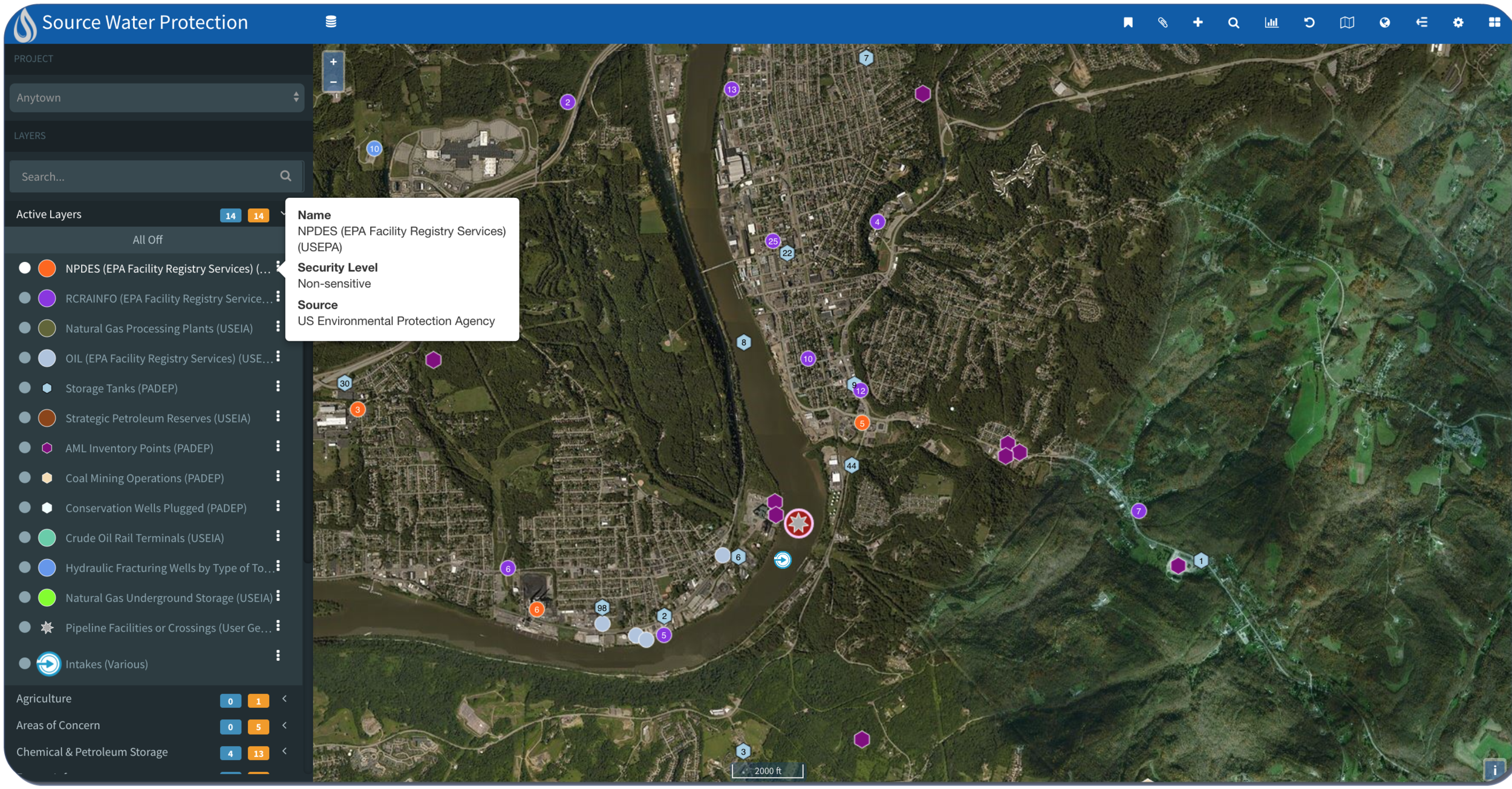Open the folded map icon
The height and width of the screenshot is (789, 1512).
tap(1347, 22)
